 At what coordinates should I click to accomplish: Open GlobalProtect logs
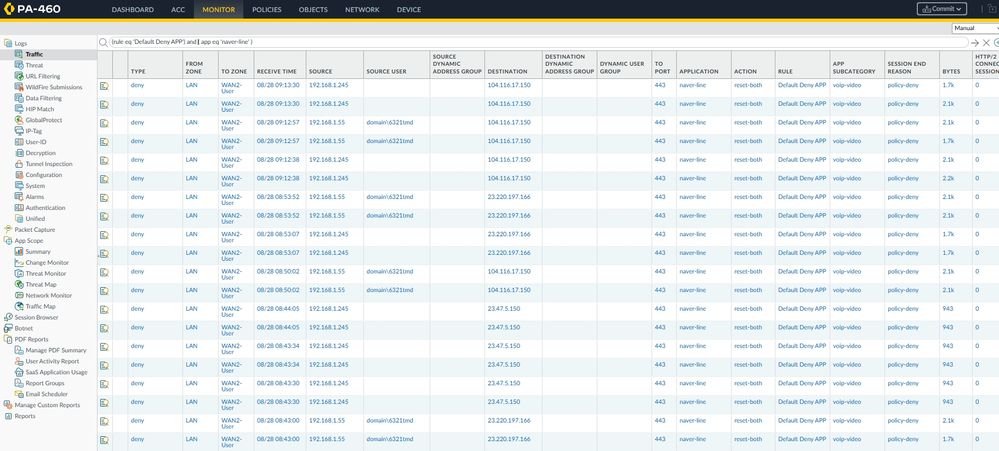point(44,119)
